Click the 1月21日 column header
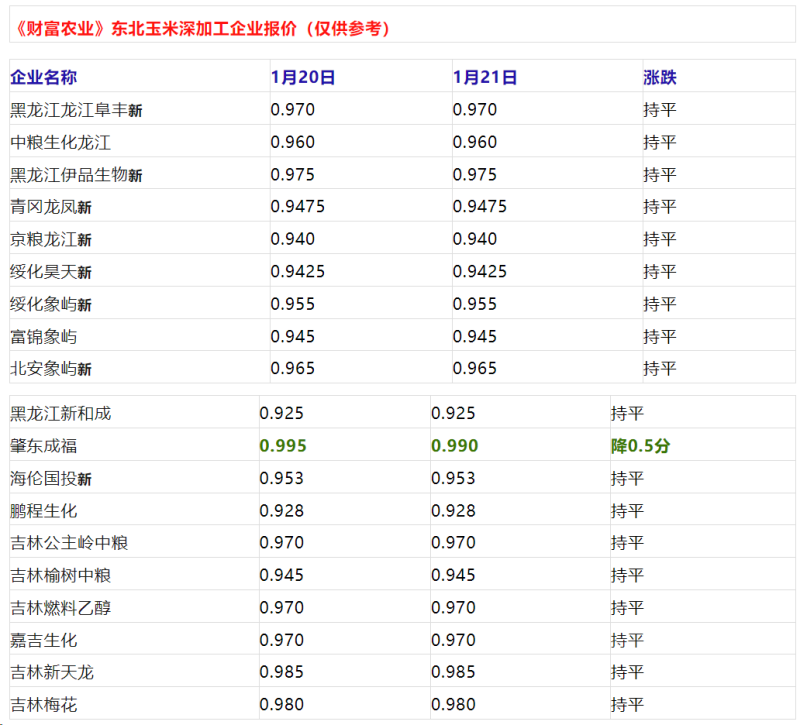This screenshot has width=800, height=725. click(485, 77)
